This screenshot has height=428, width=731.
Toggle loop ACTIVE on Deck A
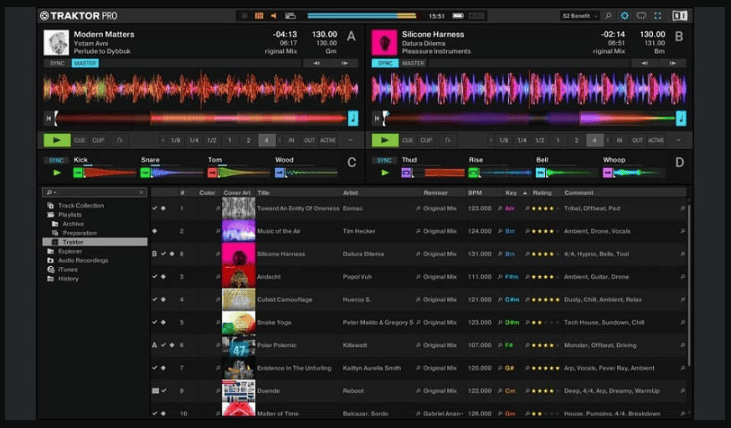(x=328, y=140)
